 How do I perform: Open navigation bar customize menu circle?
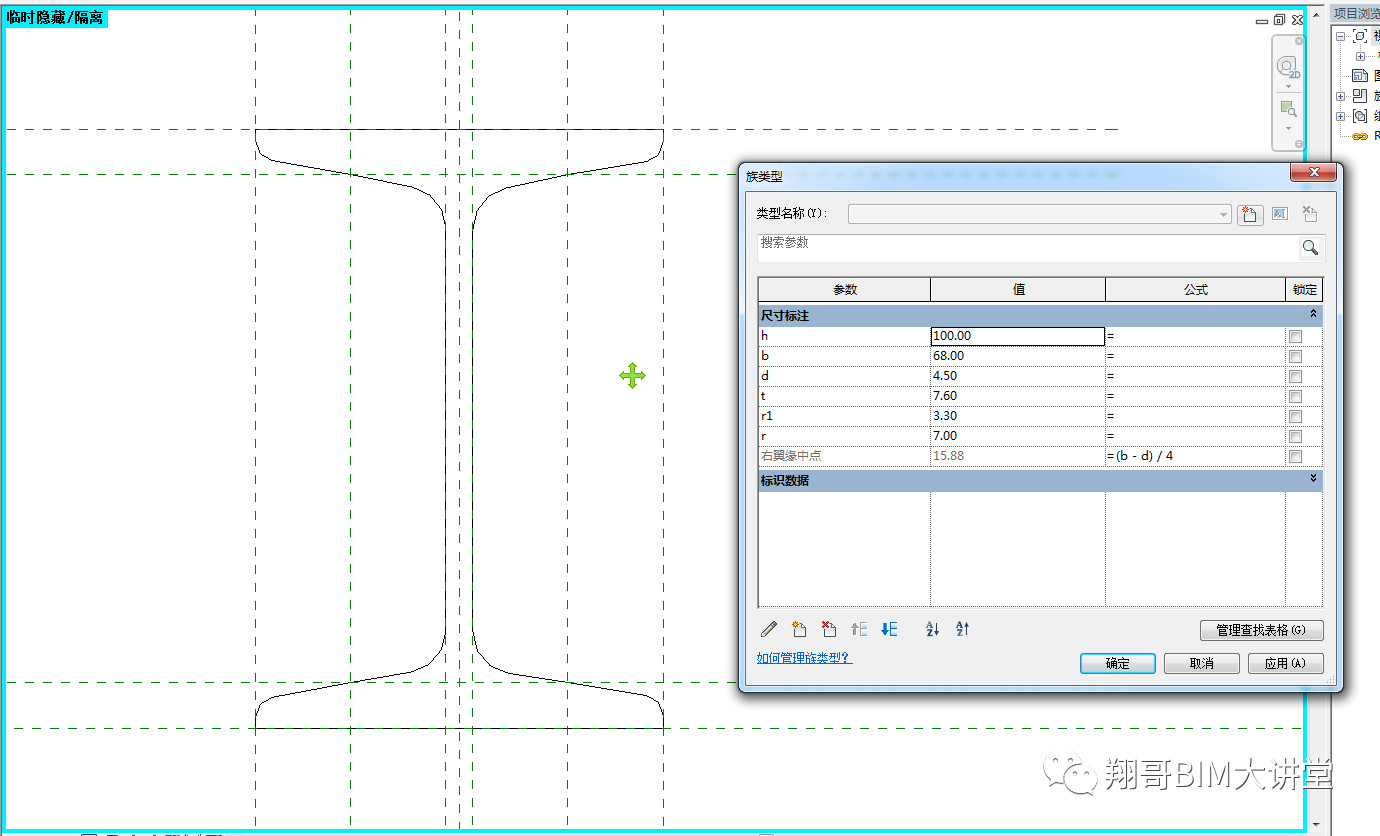tap(1299, 144)
